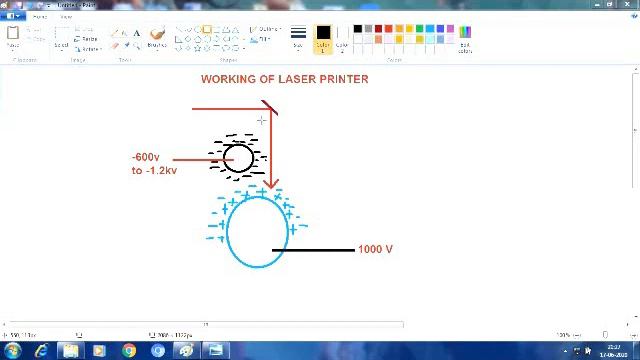Image resolution: width=640 pixels, height=360 pixels.
Task: Select the Color picker eyedropper tool
Action: [127, 45]
